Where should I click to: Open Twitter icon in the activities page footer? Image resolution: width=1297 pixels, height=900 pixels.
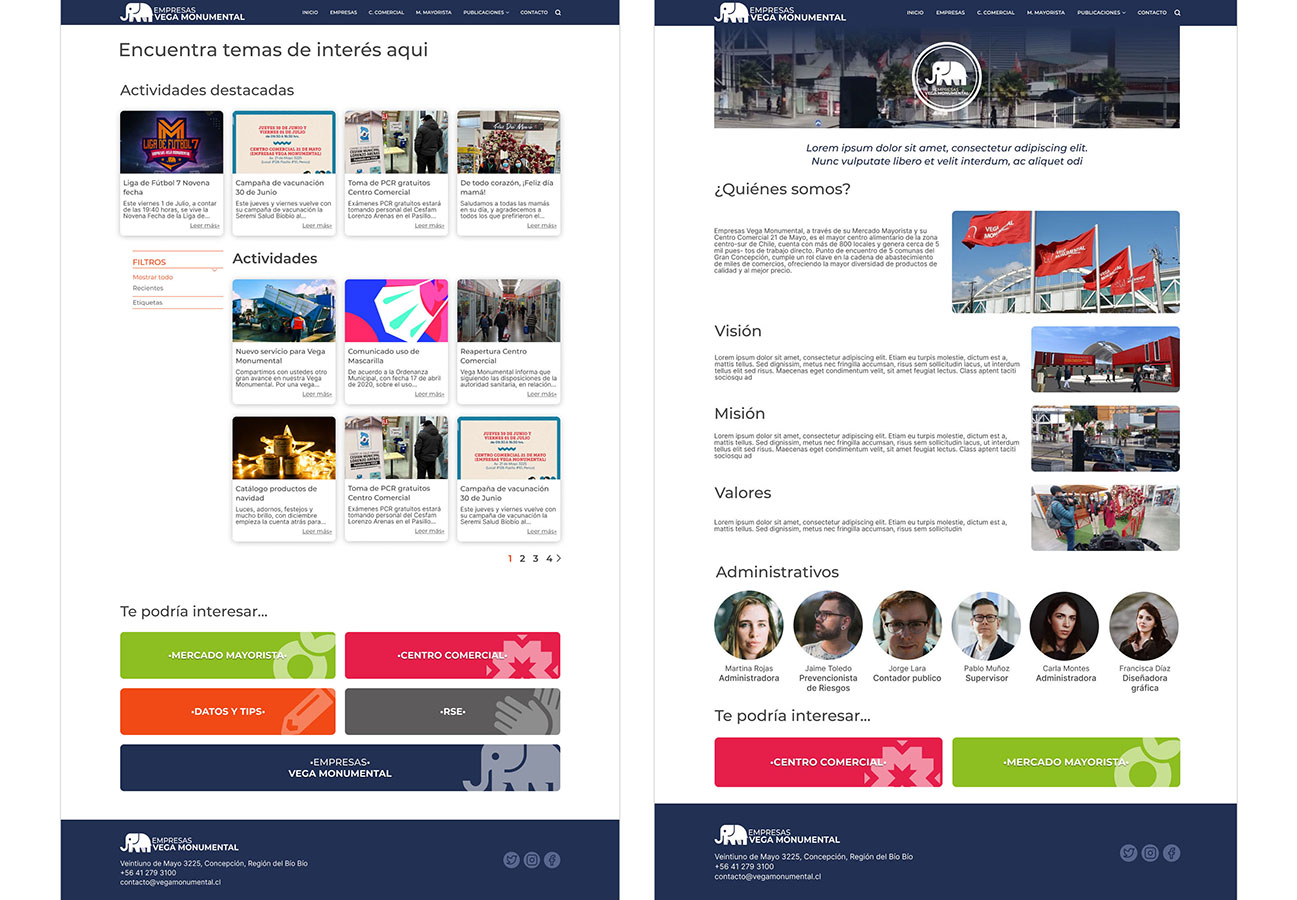tap(511, 860)
